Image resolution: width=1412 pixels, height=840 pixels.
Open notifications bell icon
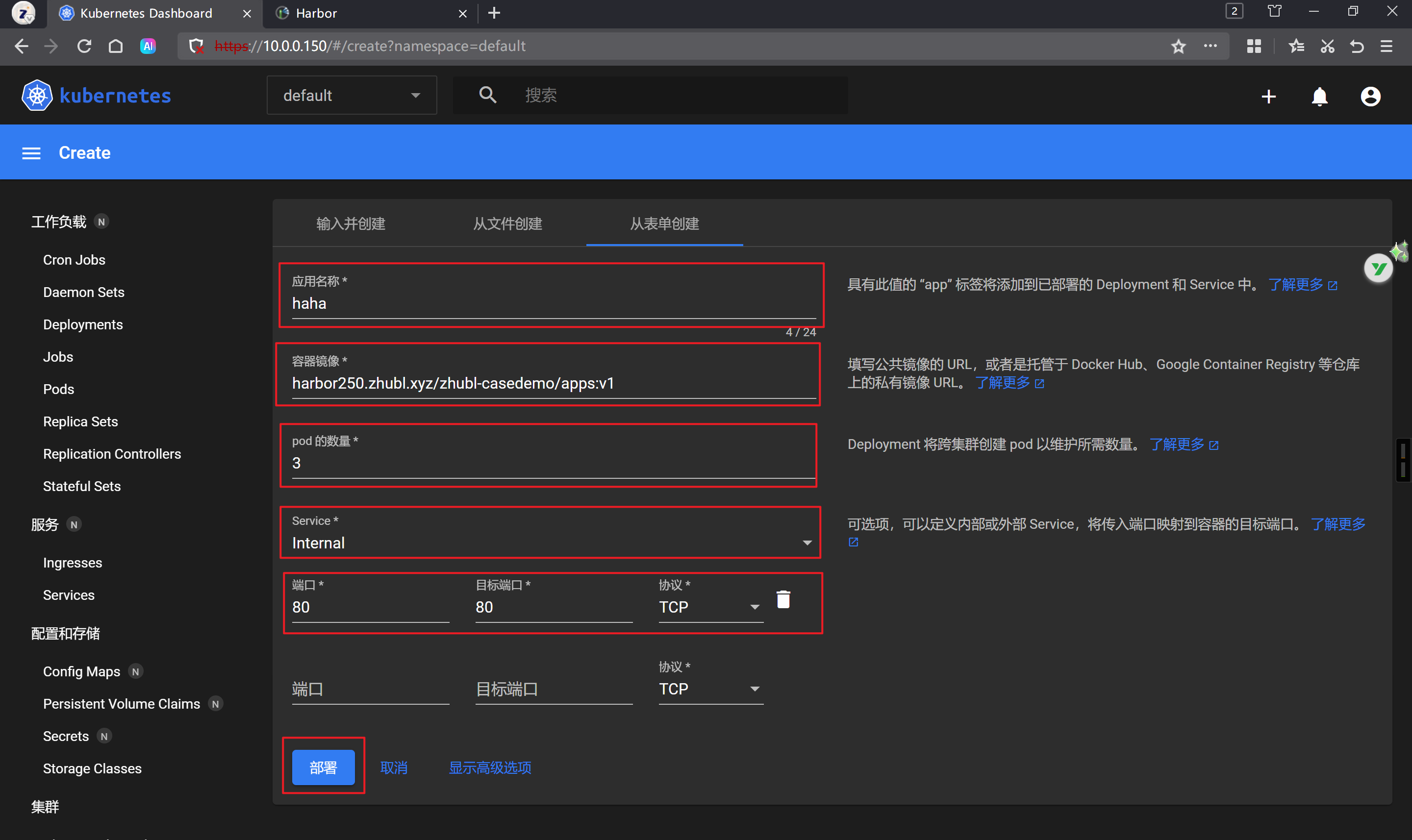click(x=1319, y=96)
